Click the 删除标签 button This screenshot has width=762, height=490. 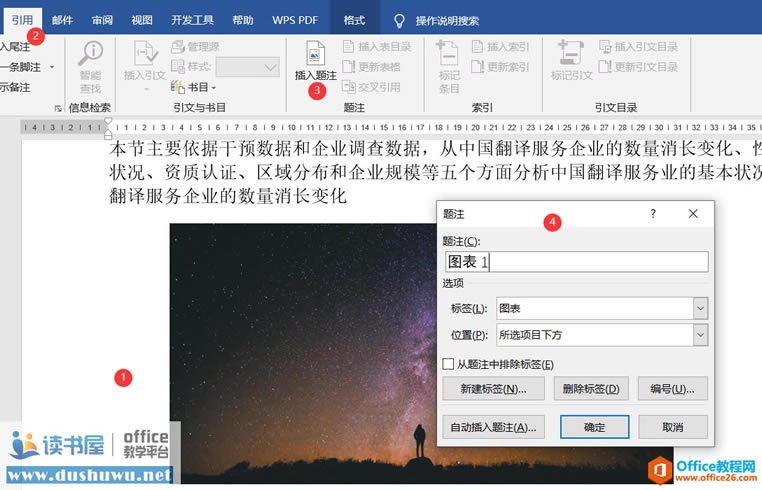(x=591, y=388)
